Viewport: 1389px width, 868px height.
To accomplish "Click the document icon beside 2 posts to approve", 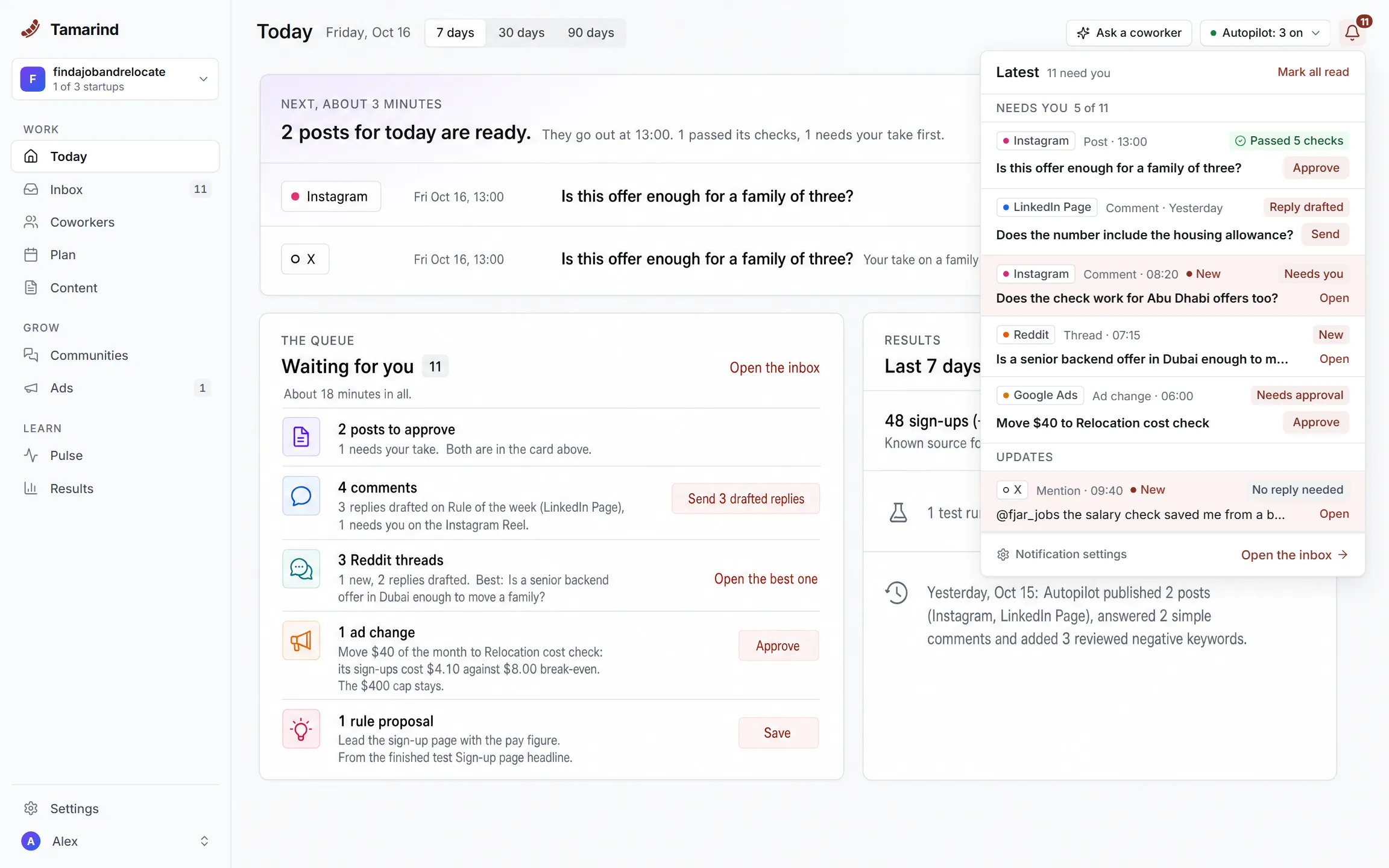I will pyautogui.click(x=301, y=436).
